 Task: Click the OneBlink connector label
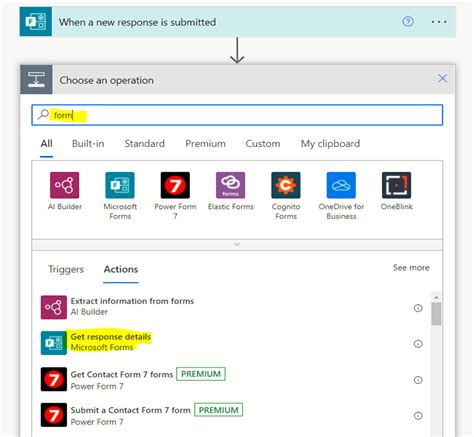point(397,207)
